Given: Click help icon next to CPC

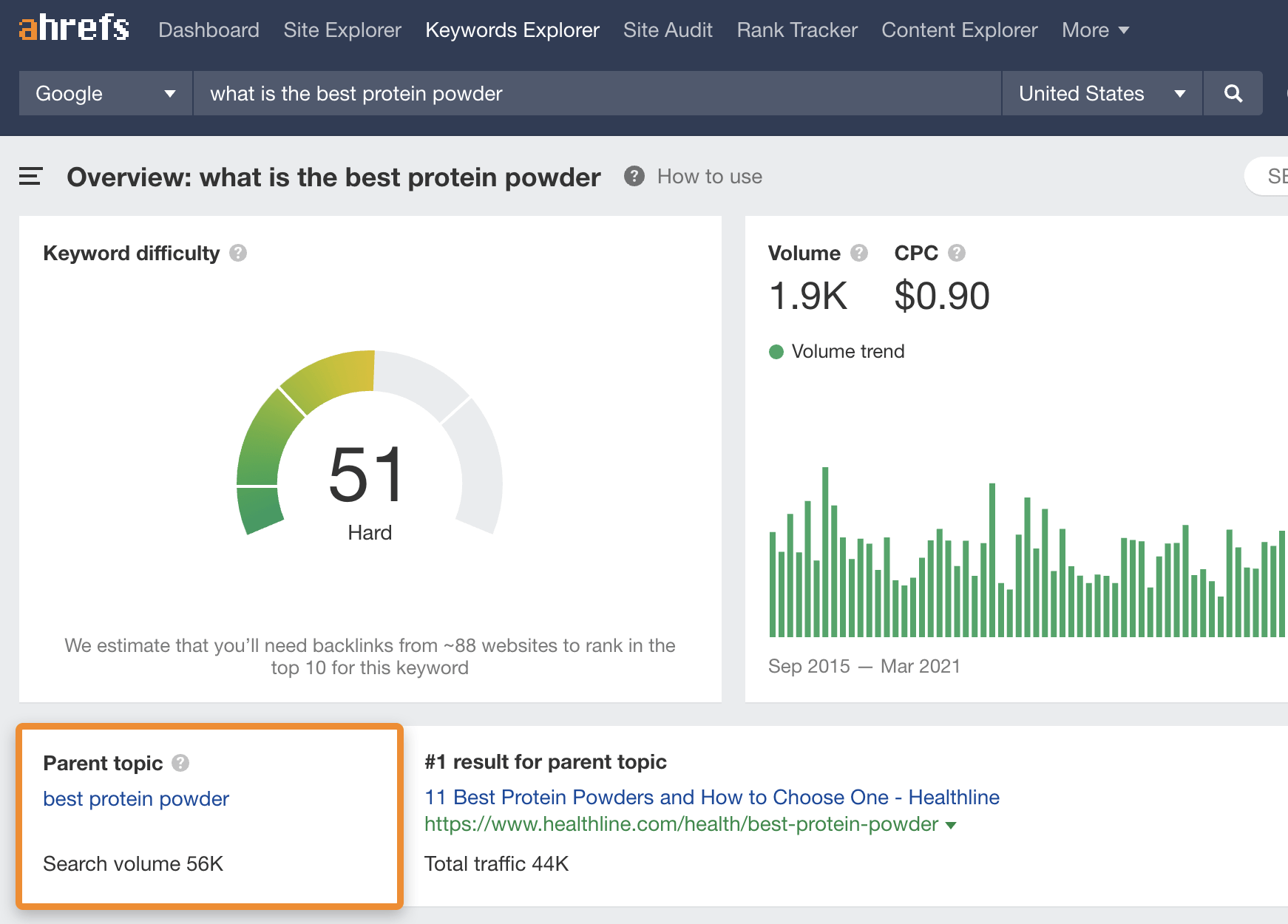Looking at the screenshot, I should (x=957, y=253).
